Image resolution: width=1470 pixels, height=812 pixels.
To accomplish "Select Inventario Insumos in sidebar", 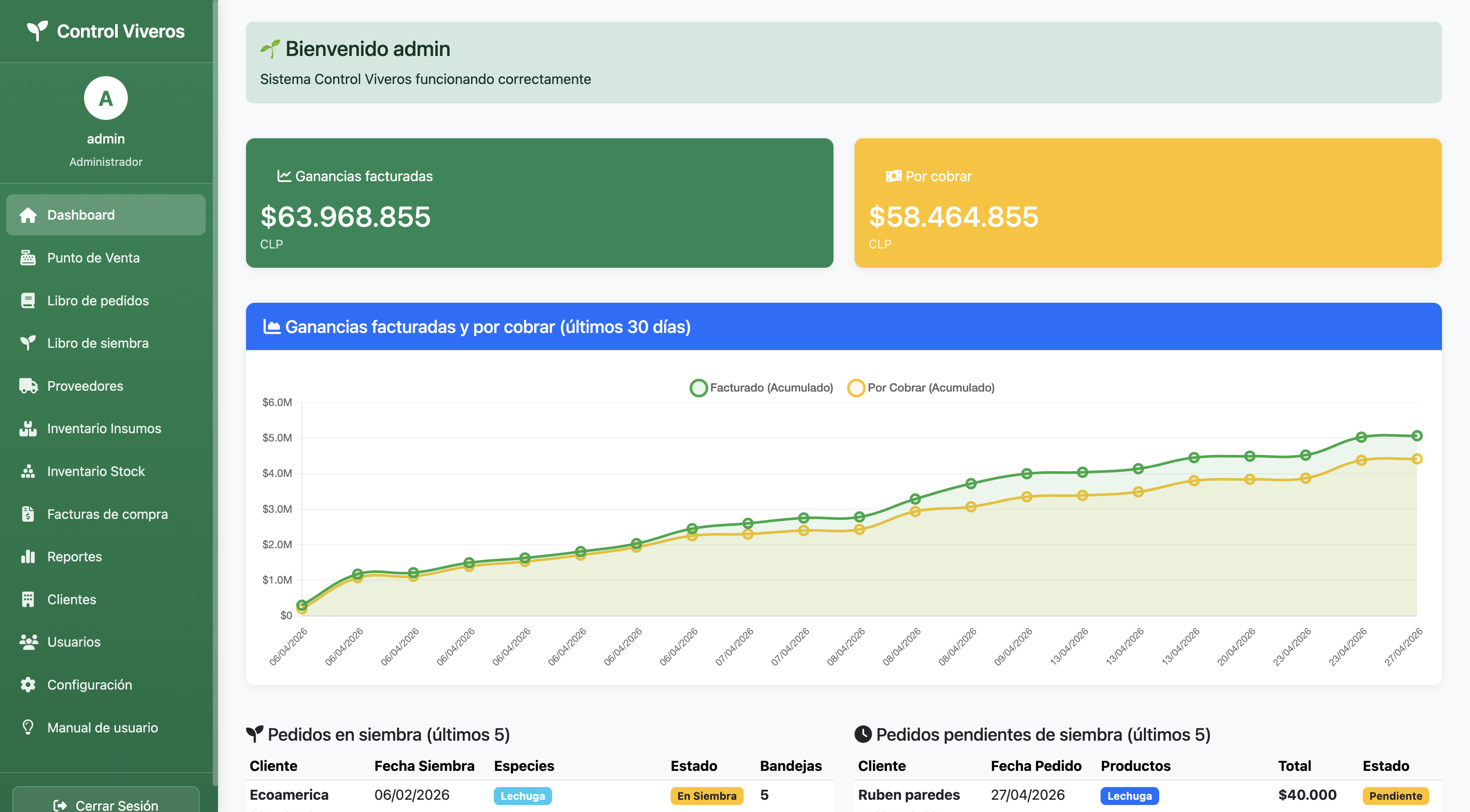I will pyautogui.click(x=106, y=428).
